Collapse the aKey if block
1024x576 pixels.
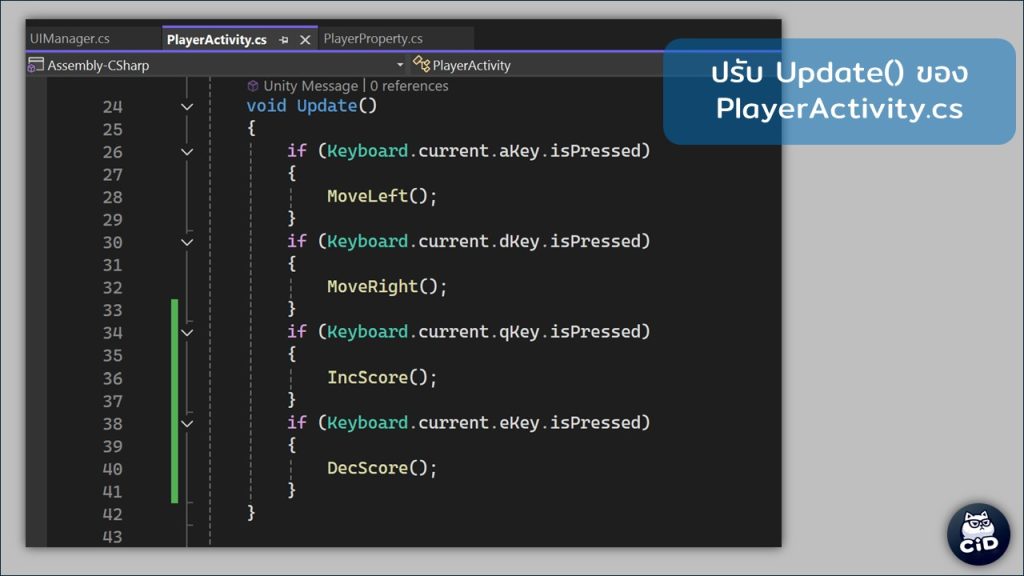(x=187, y=152)
